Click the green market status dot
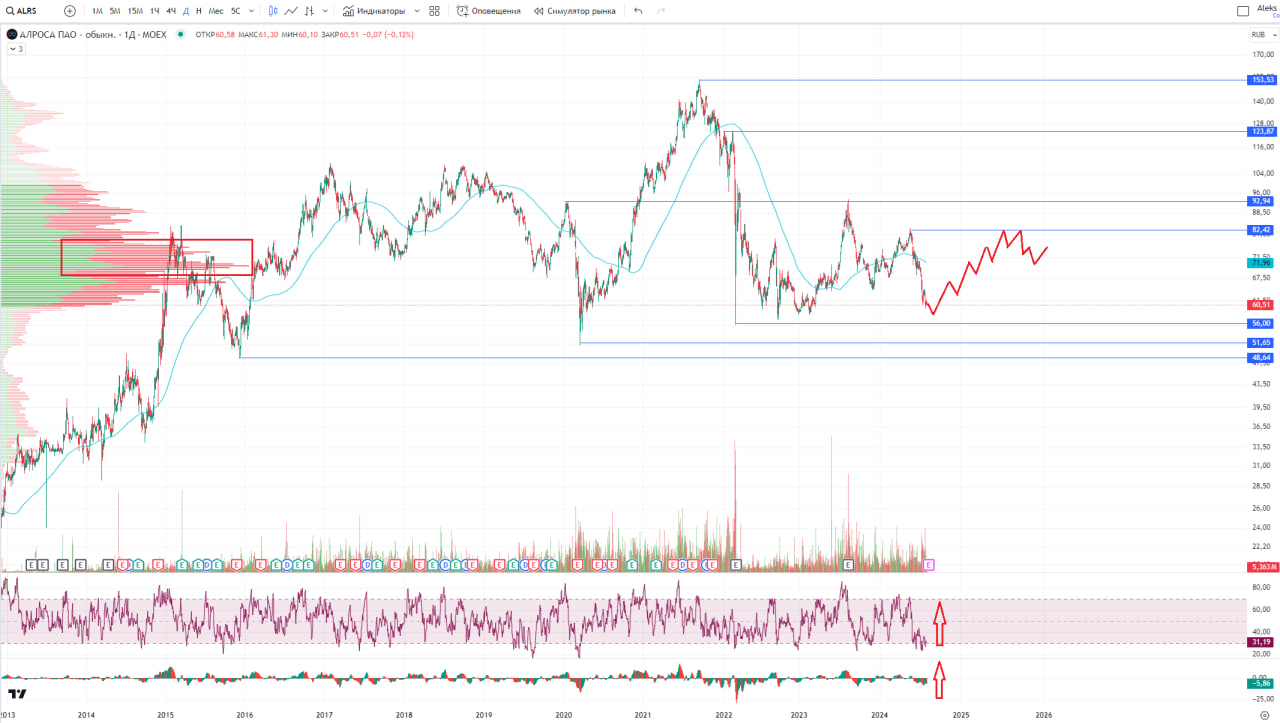Viewport: 1280px width, 723px height. tap(180, 34)
